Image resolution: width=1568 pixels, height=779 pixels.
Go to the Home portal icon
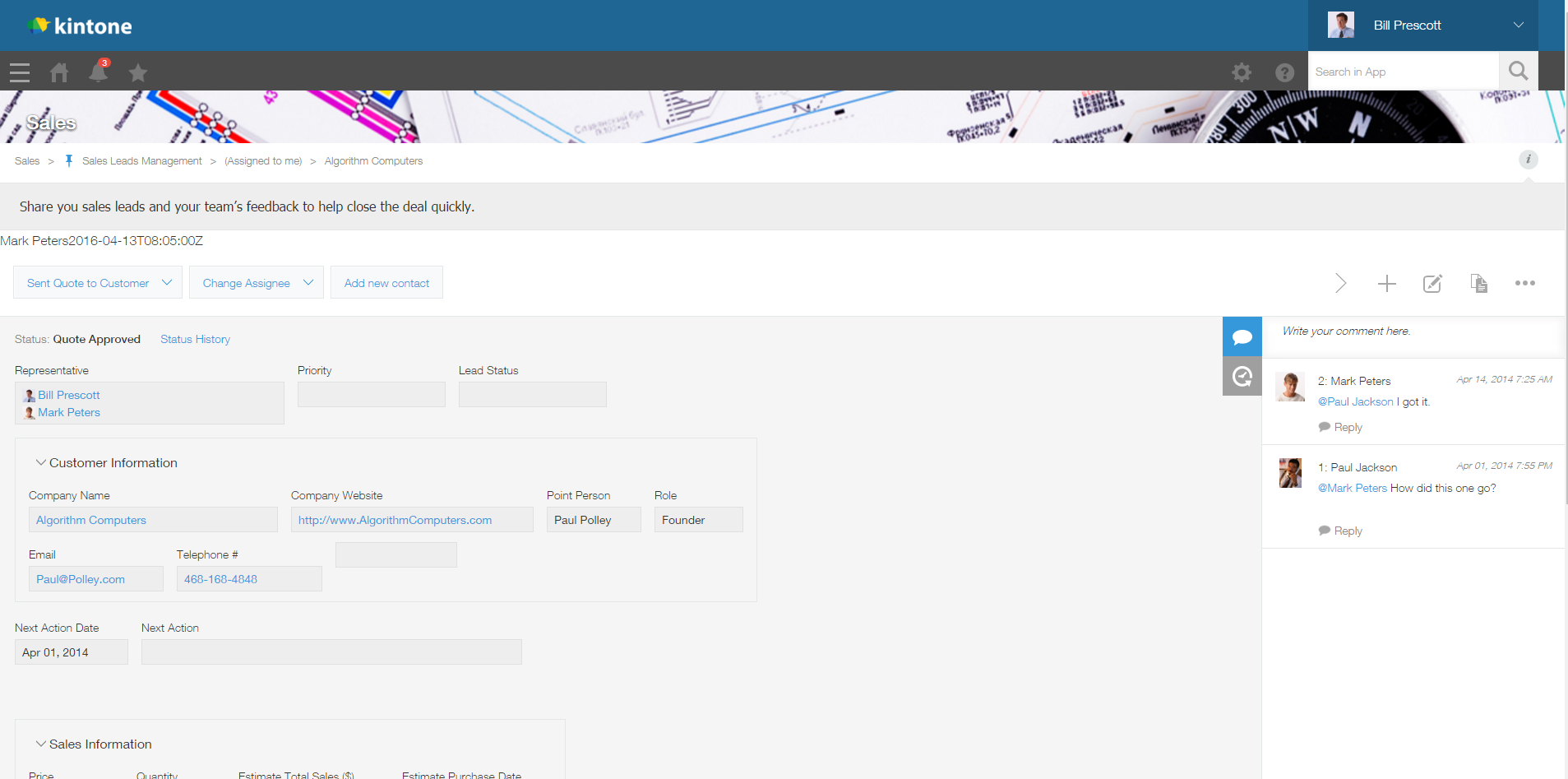tap(59, 72)
